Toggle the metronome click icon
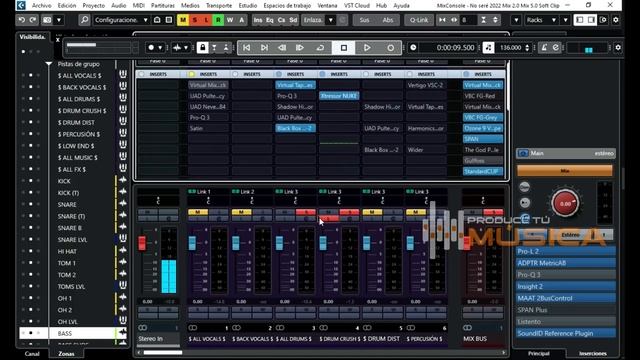The height and width of the screenshot is (360, 640). 544,48
